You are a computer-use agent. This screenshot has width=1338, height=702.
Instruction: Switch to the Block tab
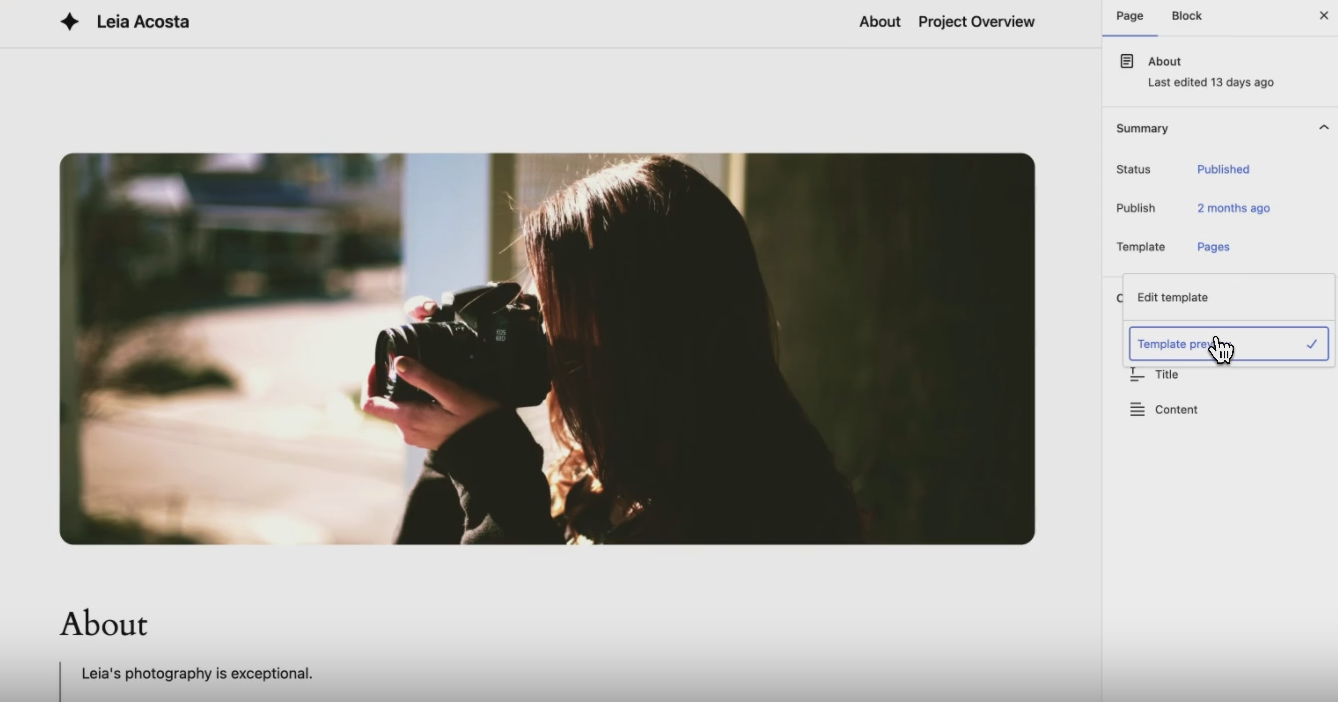(x=1186, y=16)
